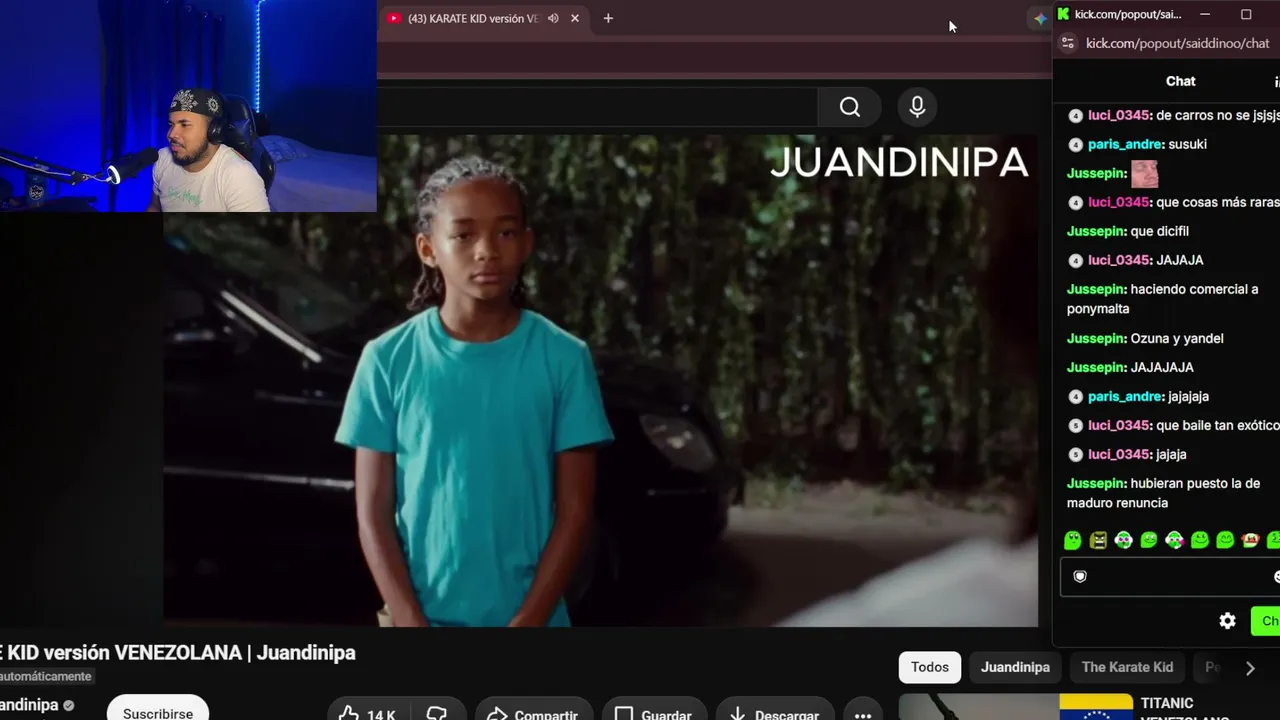The width and height of the screenshot is (1280, 720).
Task: Click the webcam overlay of the streamer
Action: tap(188, 106)
